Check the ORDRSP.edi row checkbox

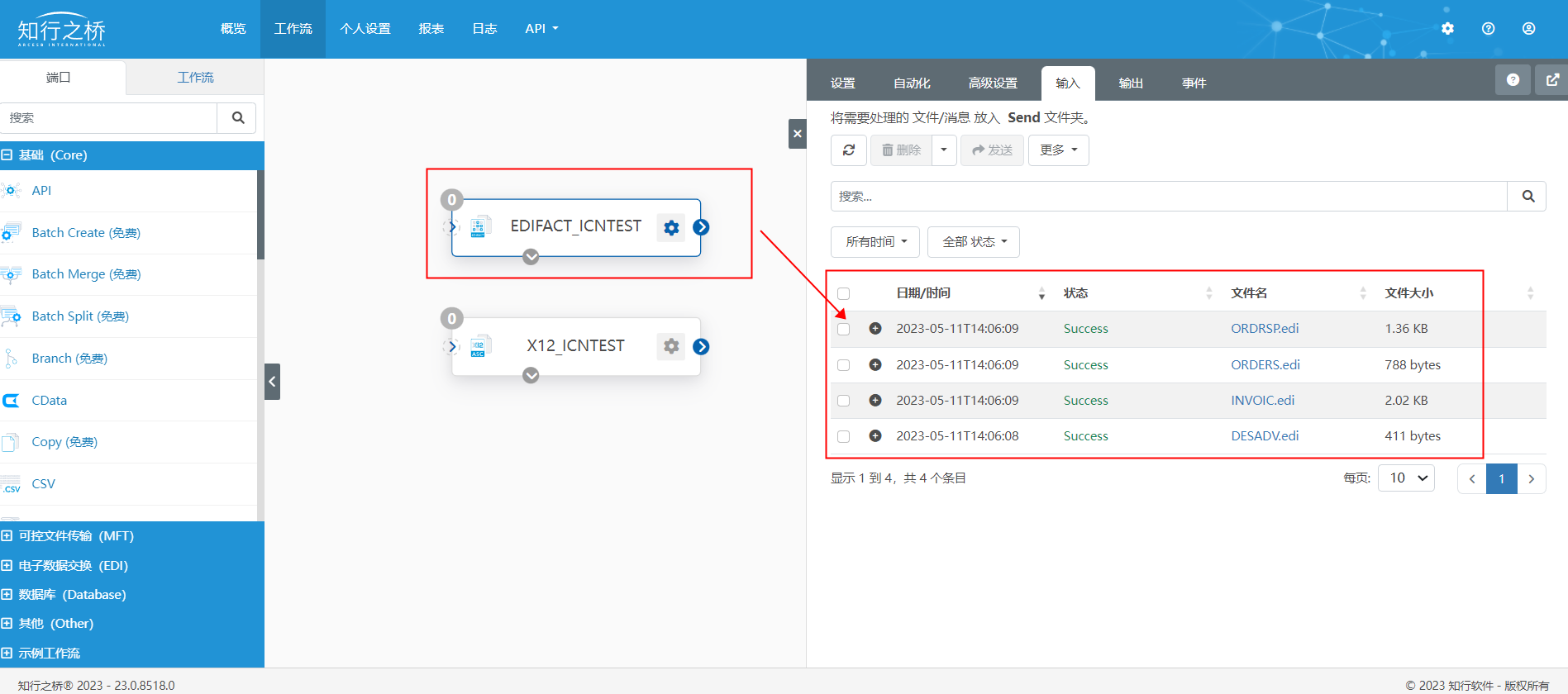[843, 329]
